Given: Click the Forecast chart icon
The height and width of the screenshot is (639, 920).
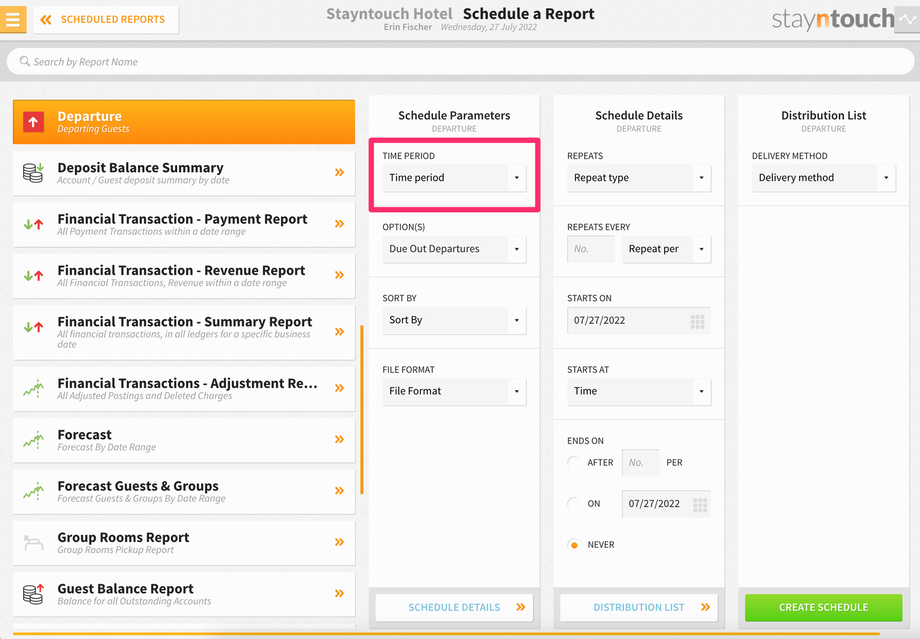Looking at the screenshot, I should tap(33, 439).
